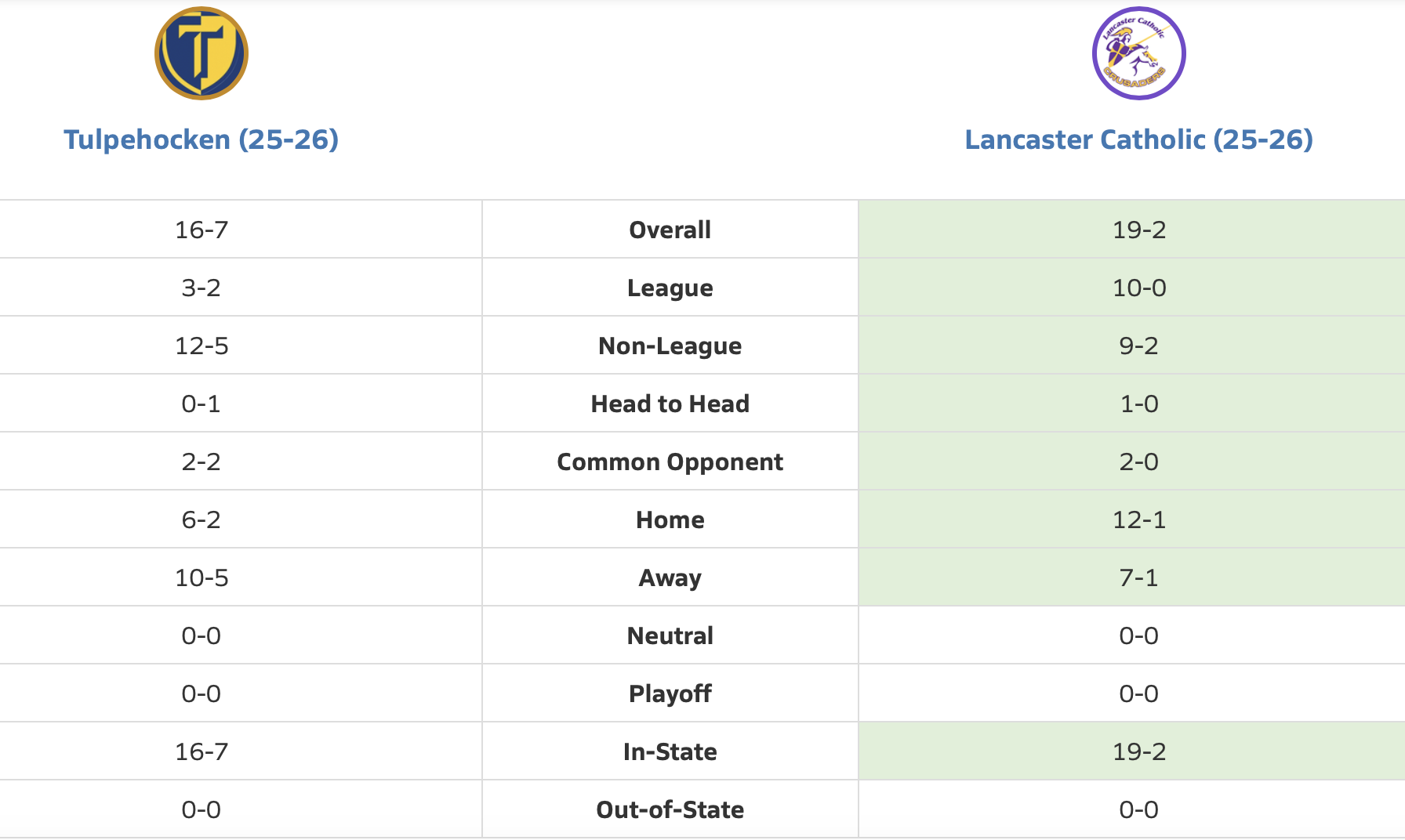Select the Non-League row label
Image resolution: width=1405 pixels, height=840 pixels.
670,346
